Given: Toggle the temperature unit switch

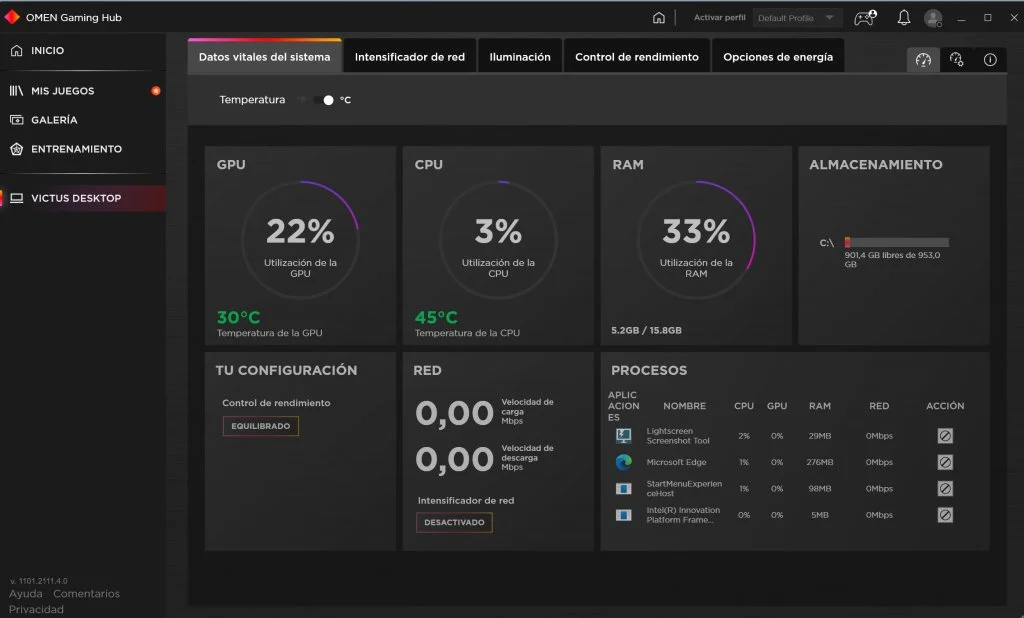Looking at the screenshot, I should pyautogui.click(x=323, y=100).
